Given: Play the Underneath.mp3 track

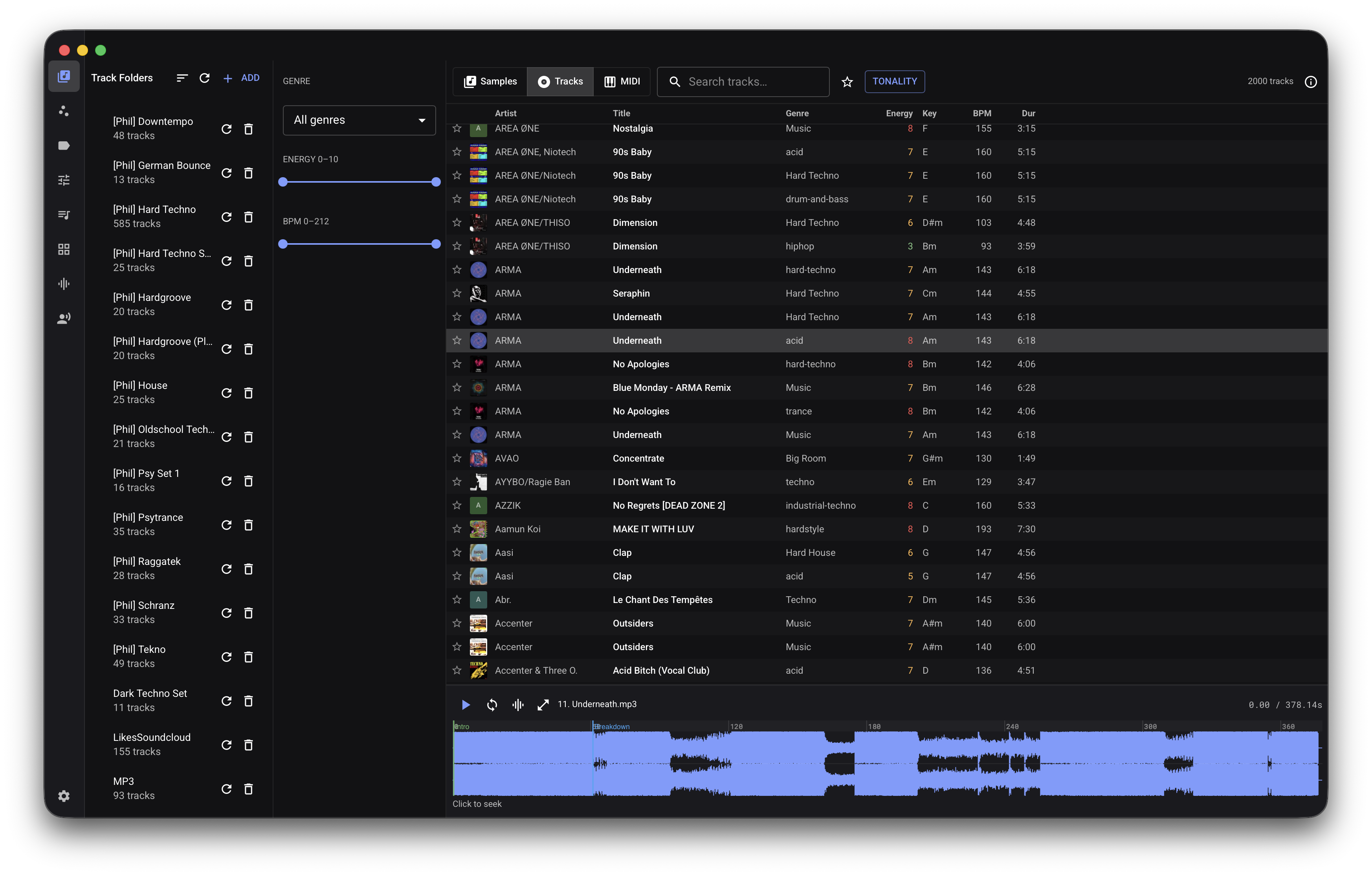Looking at the screenshot, I should pyautogui.click(x=466, y=705).
